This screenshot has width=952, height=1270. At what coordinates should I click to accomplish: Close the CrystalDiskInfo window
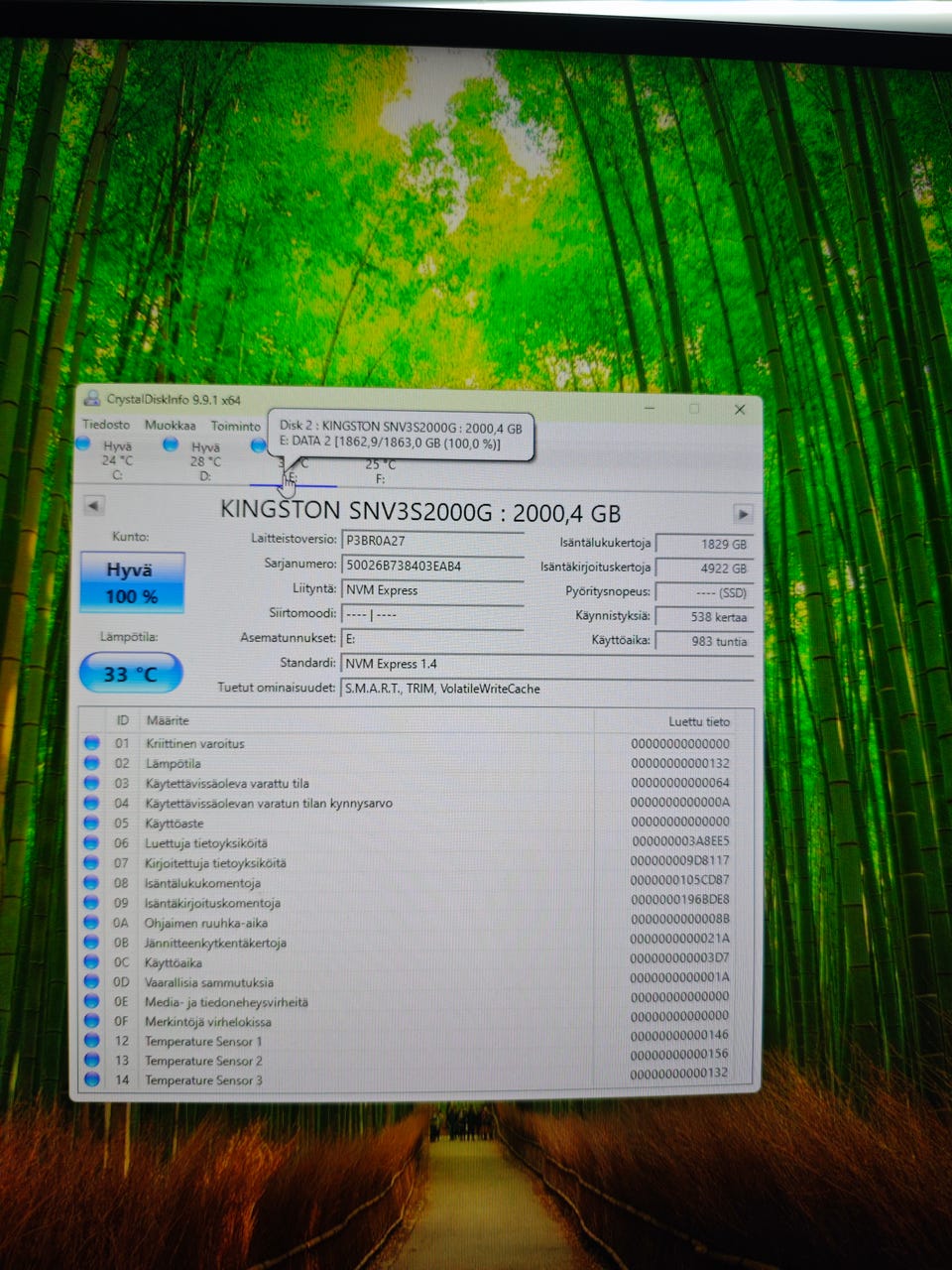(x=739, y=409)
